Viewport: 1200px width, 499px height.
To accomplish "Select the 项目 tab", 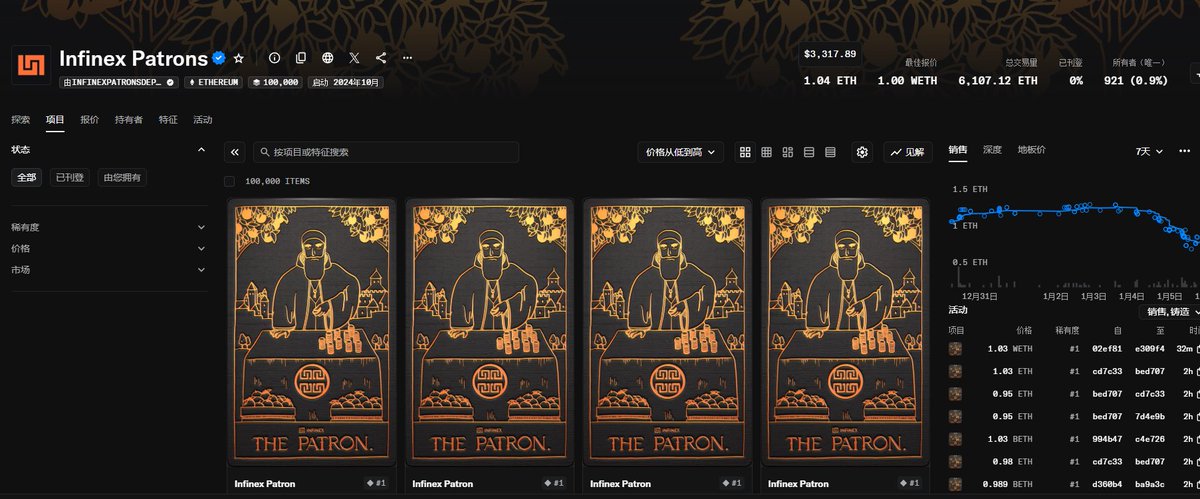I will pyautogui.click(x=55, y=120).
